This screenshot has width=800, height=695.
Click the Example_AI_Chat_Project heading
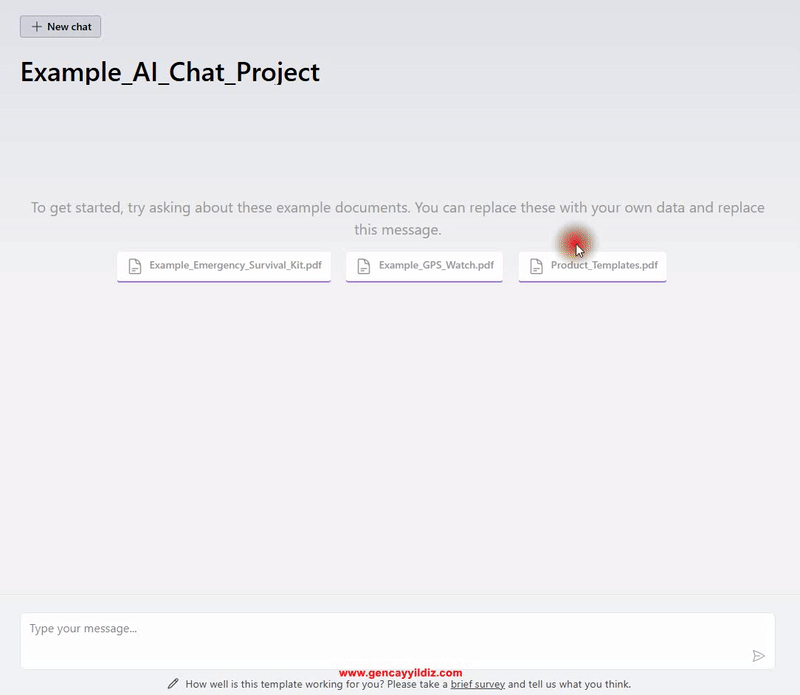[170, 72]
